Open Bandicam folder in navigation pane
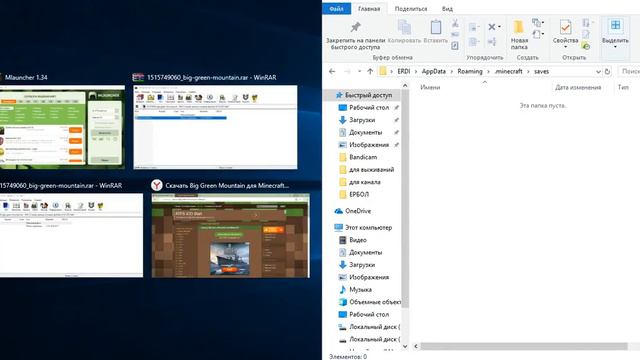Viewport: 640px width, 360px height. tap(363, 157)
